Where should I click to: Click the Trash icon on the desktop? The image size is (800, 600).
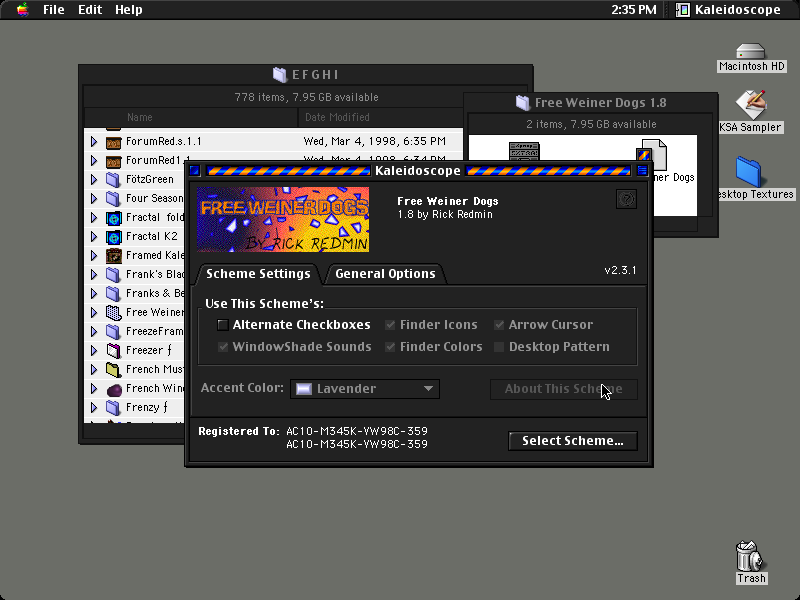pyautogui.click(x=750, y=556)
